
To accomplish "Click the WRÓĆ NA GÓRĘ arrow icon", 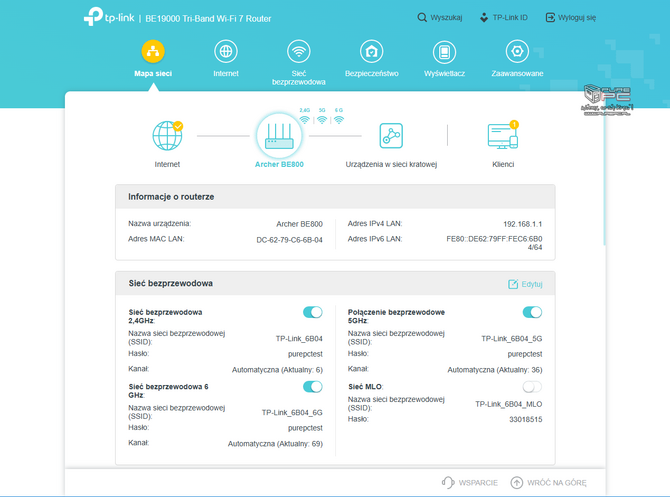I will coord(517,482).
